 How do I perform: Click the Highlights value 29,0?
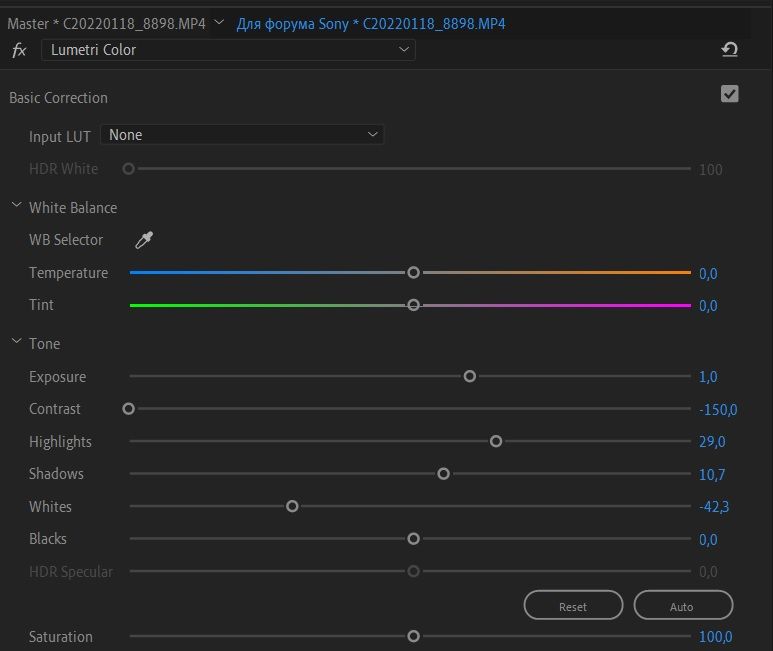[x=712, y=442]
